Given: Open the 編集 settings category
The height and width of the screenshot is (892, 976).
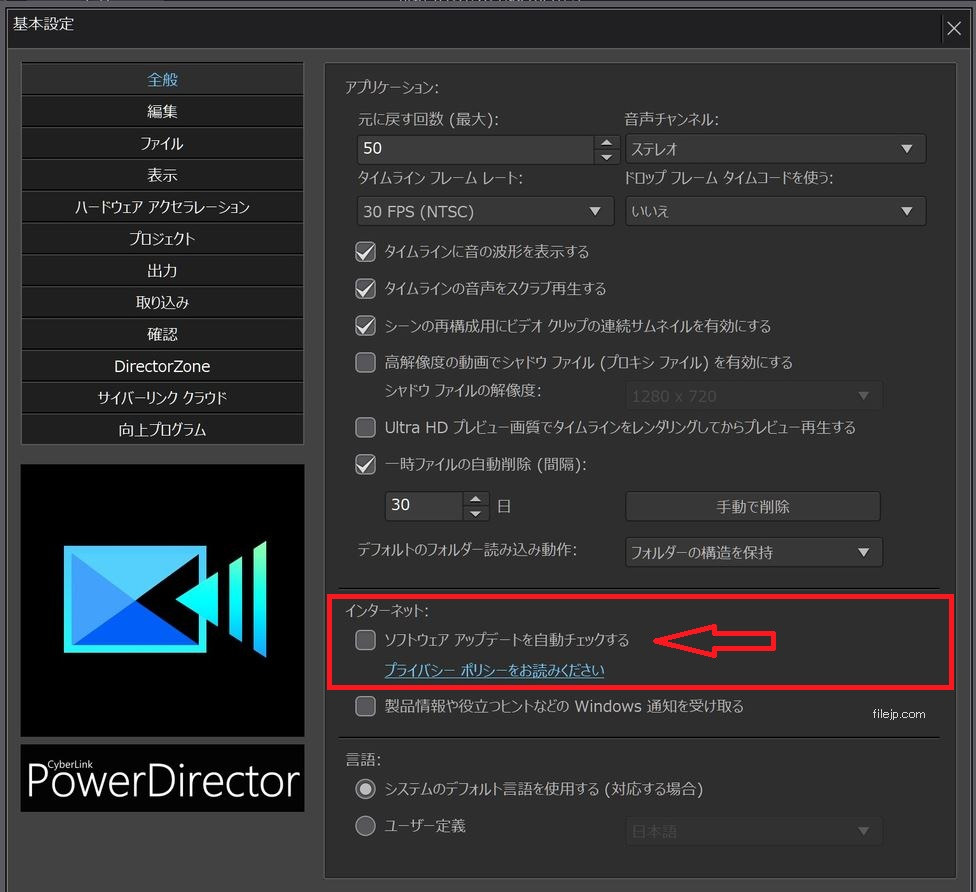Looking at the screenshot, I should point(162,111).
